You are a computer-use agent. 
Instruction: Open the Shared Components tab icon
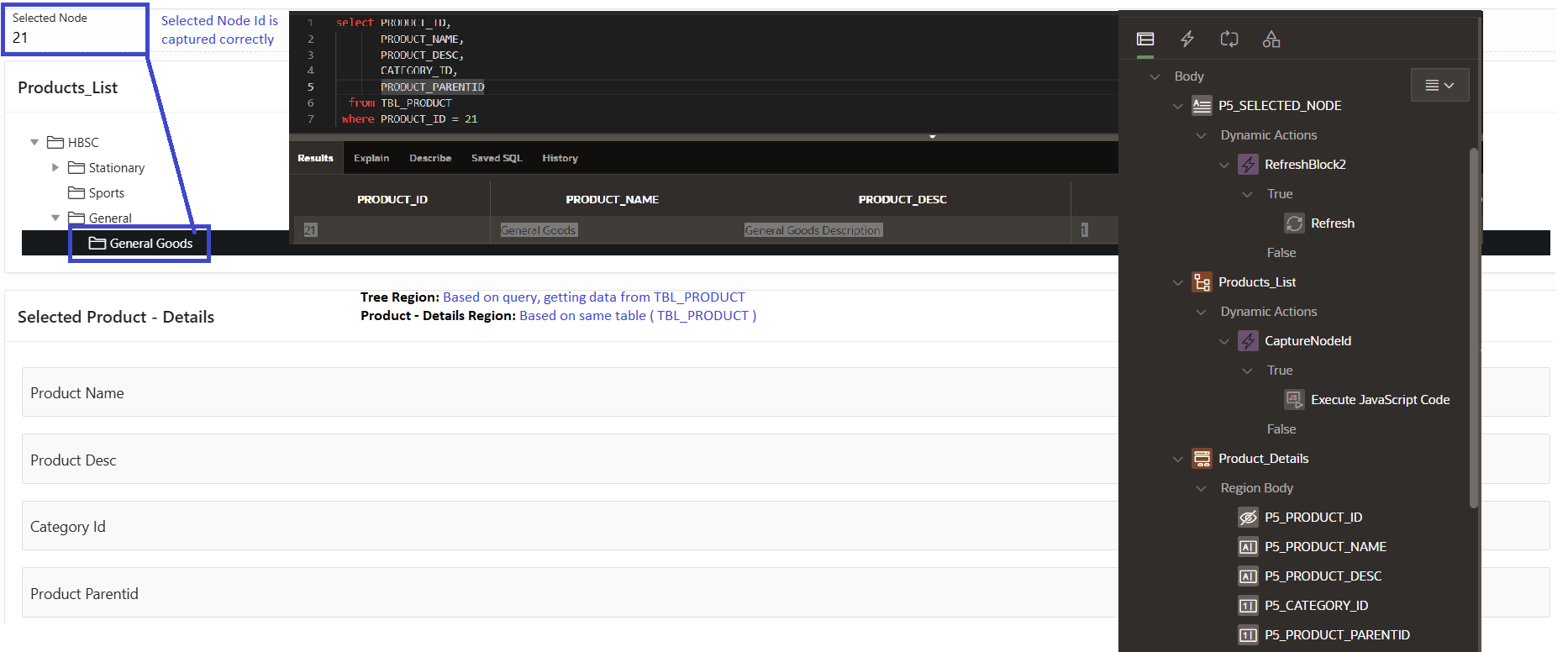(x=1271, y=39)
